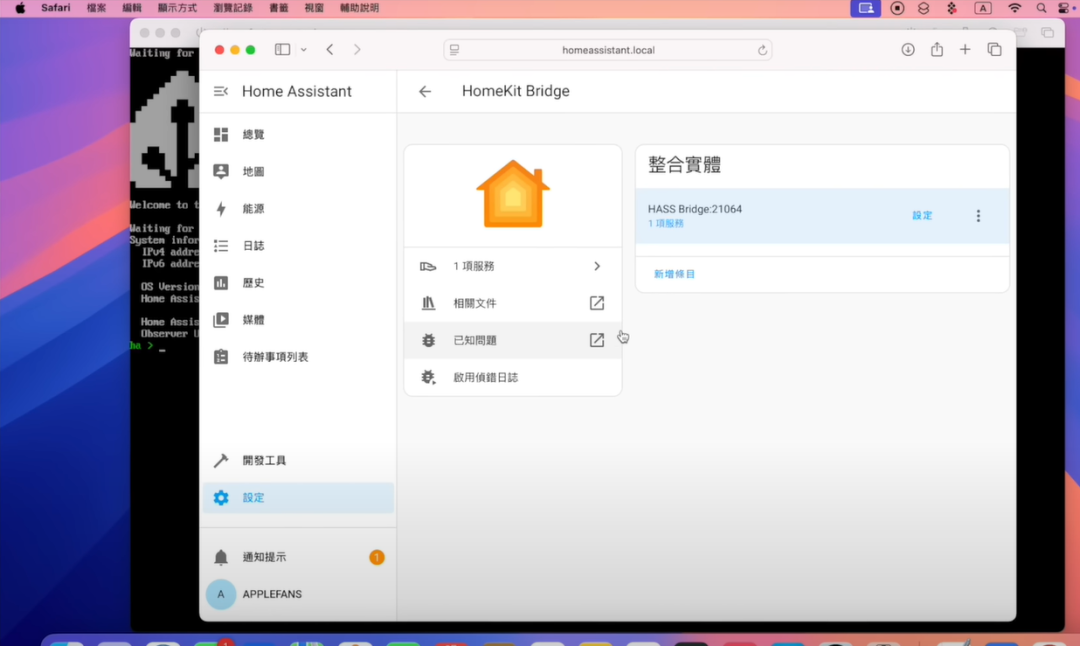Image resolution: width=1080 pixels, height=646 pixels.
Task: Open the Safari tab group dropdown arrow
Action: (304, 50)
